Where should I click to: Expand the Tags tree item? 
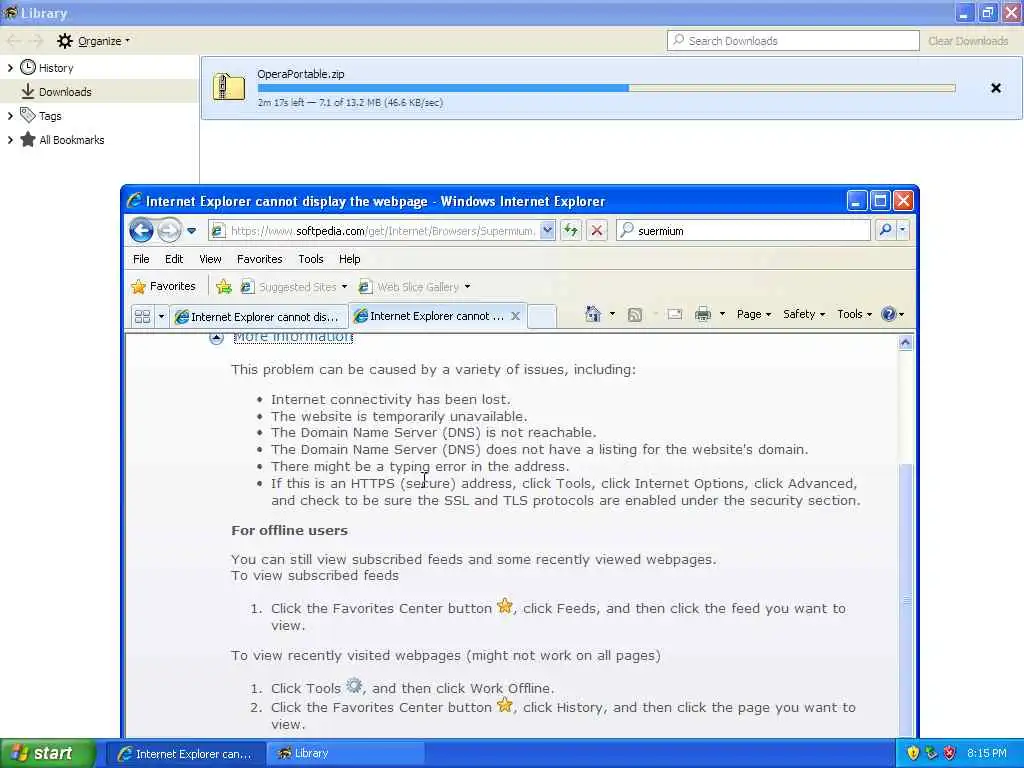[x=10, y=116]
